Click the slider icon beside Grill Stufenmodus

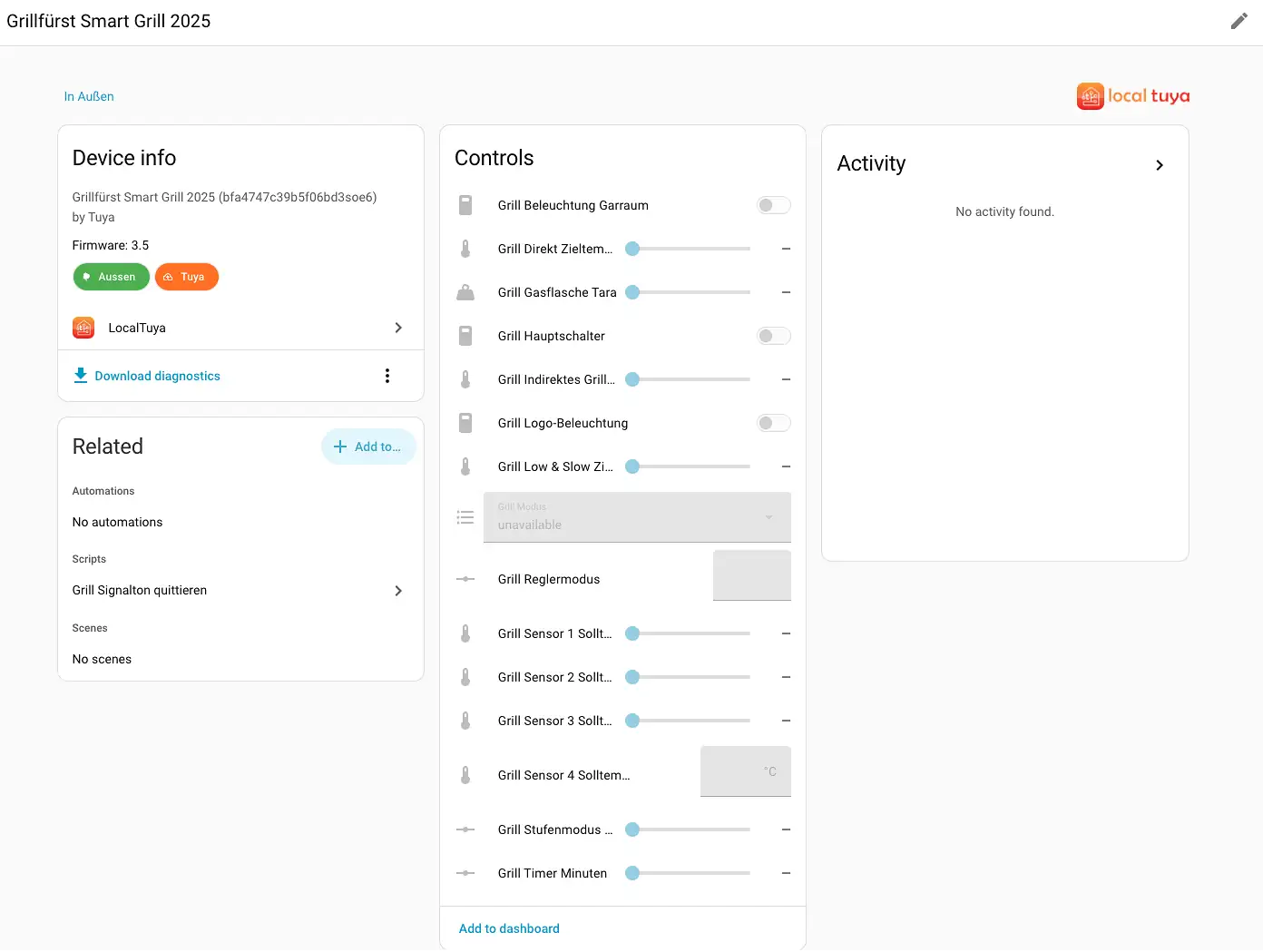(x=465, y=829)
